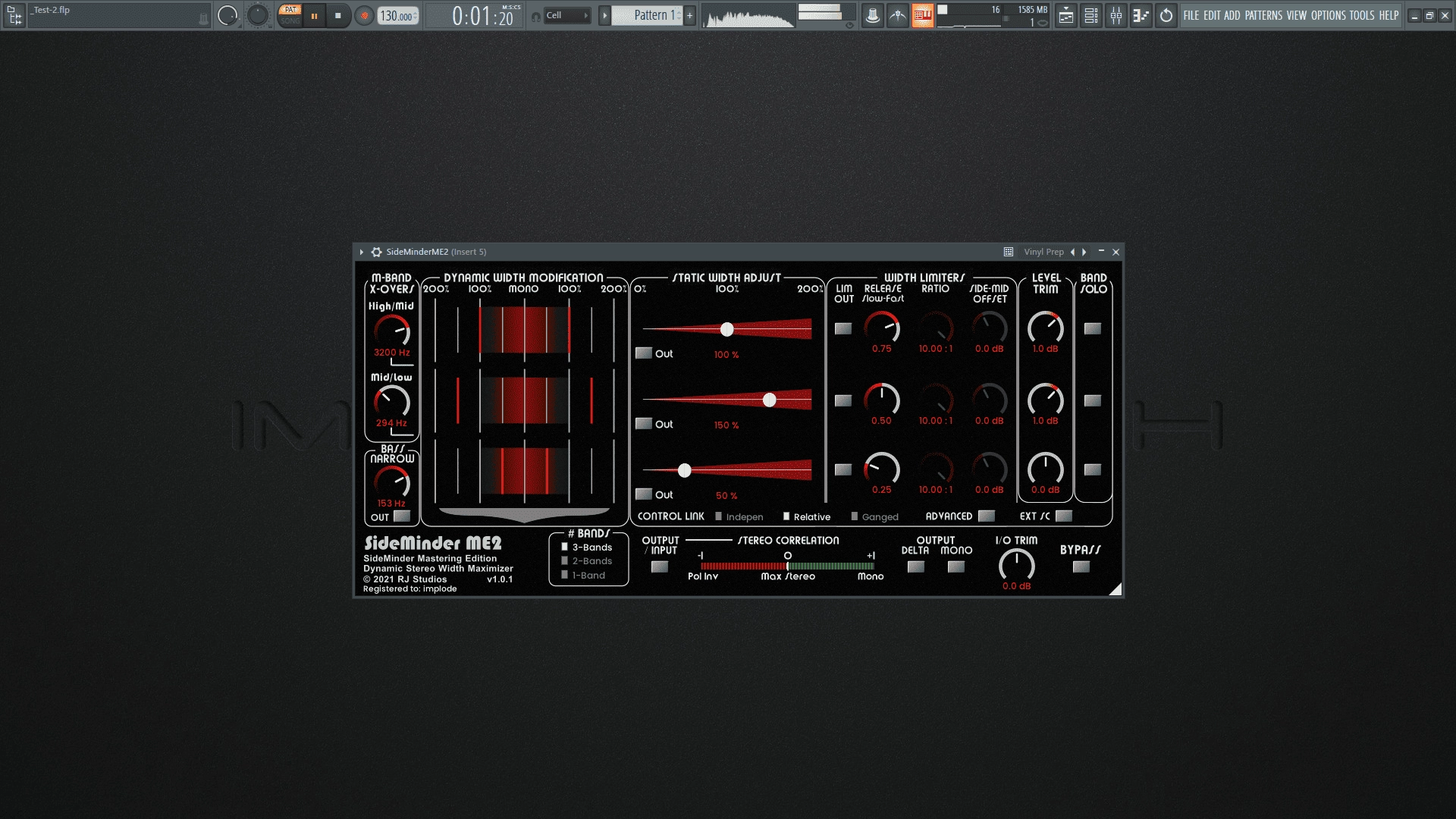
Task: Click the High/Mid crossover knob at 3200 Hz
Action: coord(392,331)
